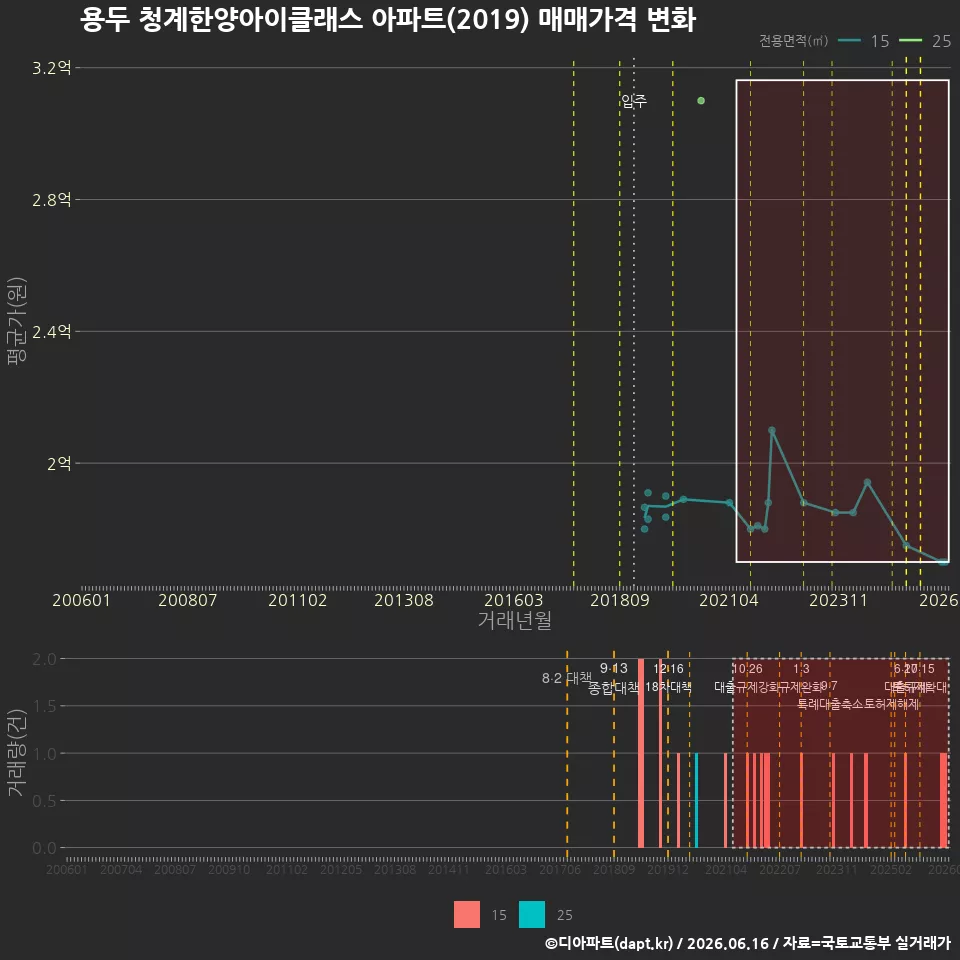The image size is (960, 960).
Task: Select the cyan 25㎡ volume bar
Action: 696,800
